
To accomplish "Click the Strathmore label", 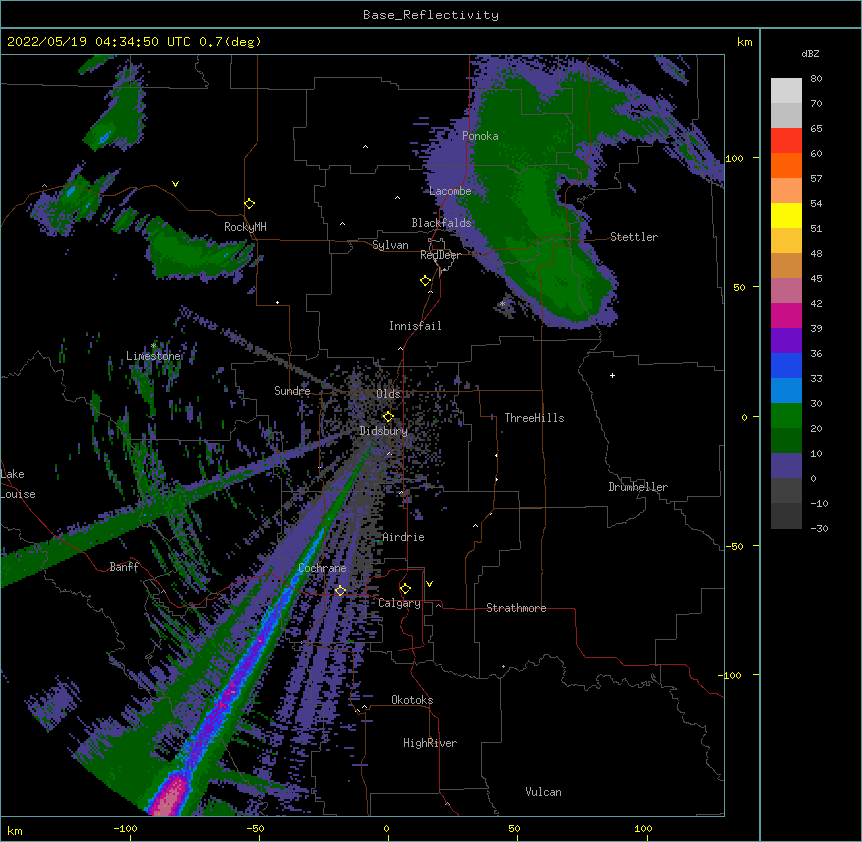I will click(x=516, y=608).
